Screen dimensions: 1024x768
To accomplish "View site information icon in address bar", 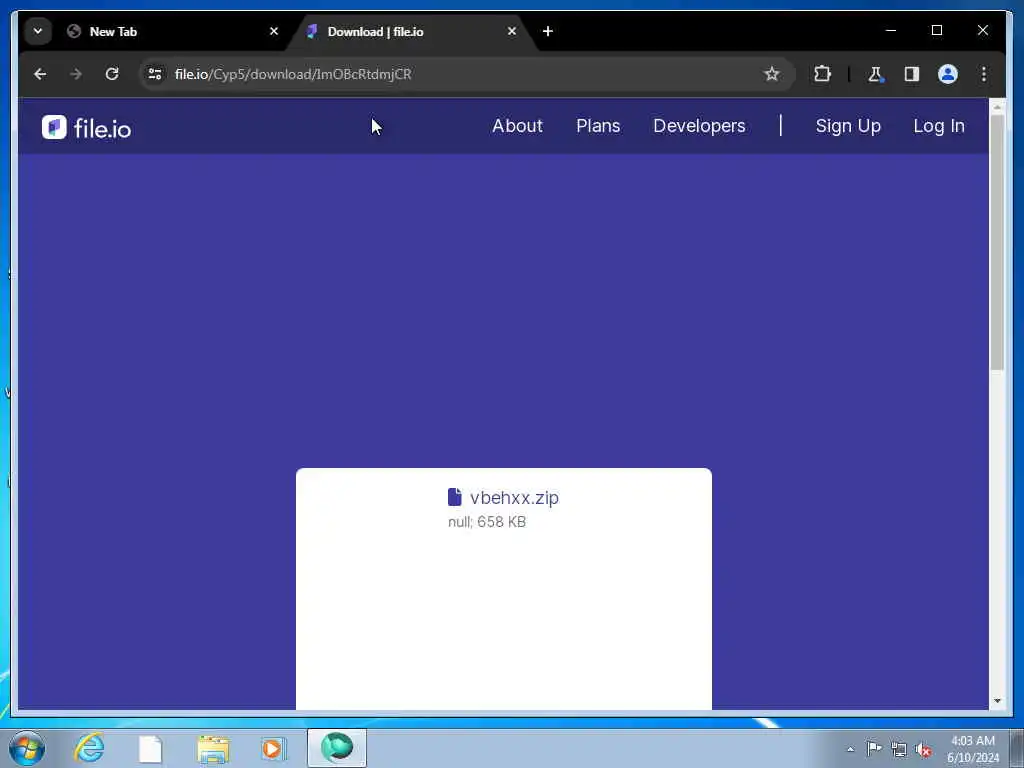I will 155,74.
